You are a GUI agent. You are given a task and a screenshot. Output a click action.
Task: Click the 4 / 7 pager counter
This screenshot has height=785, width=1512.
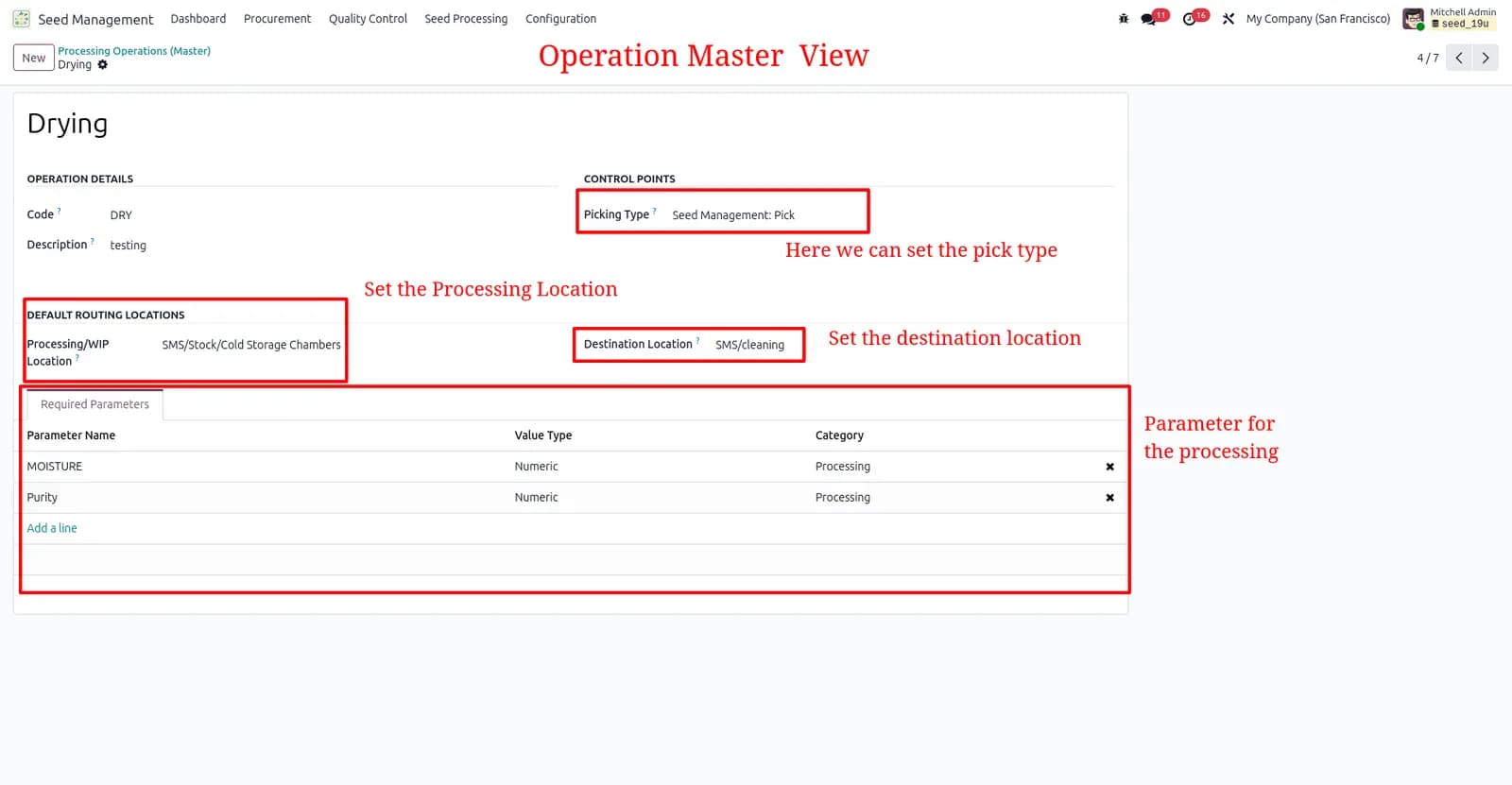coord(1427,59)
